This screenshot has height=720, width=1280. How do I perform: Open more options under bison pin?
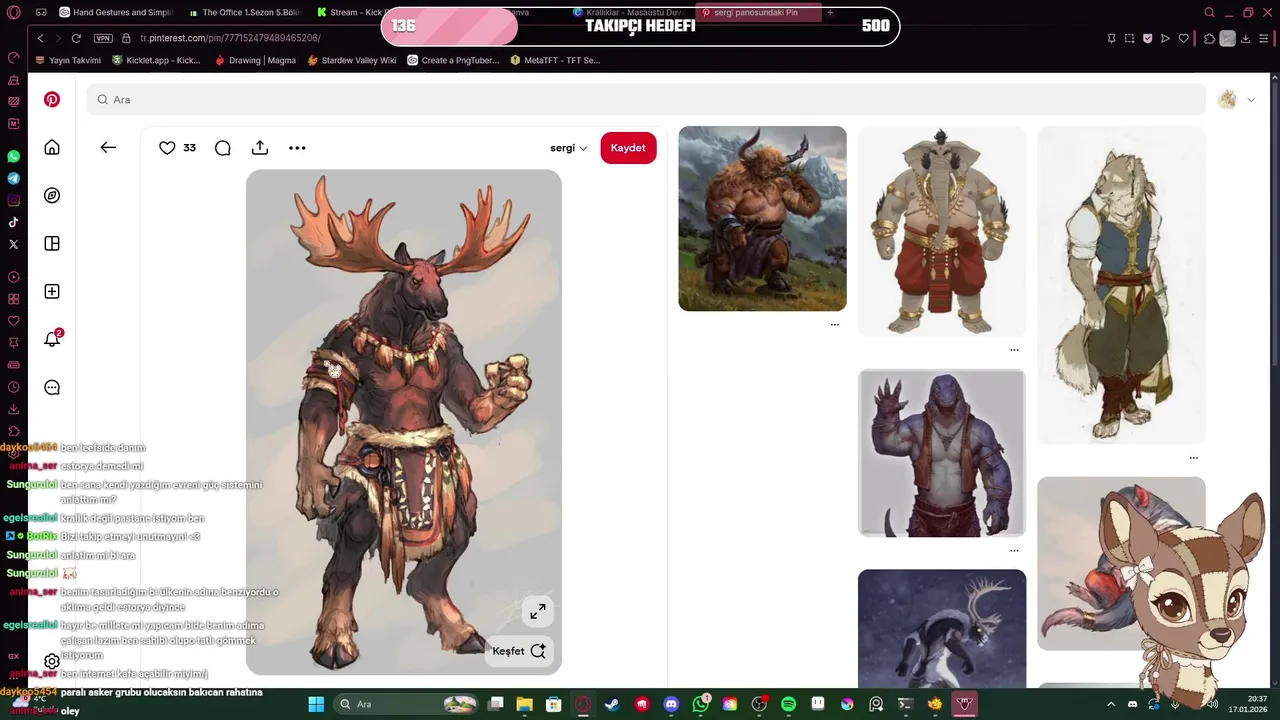pyautogui.click(x=835, y=324)
